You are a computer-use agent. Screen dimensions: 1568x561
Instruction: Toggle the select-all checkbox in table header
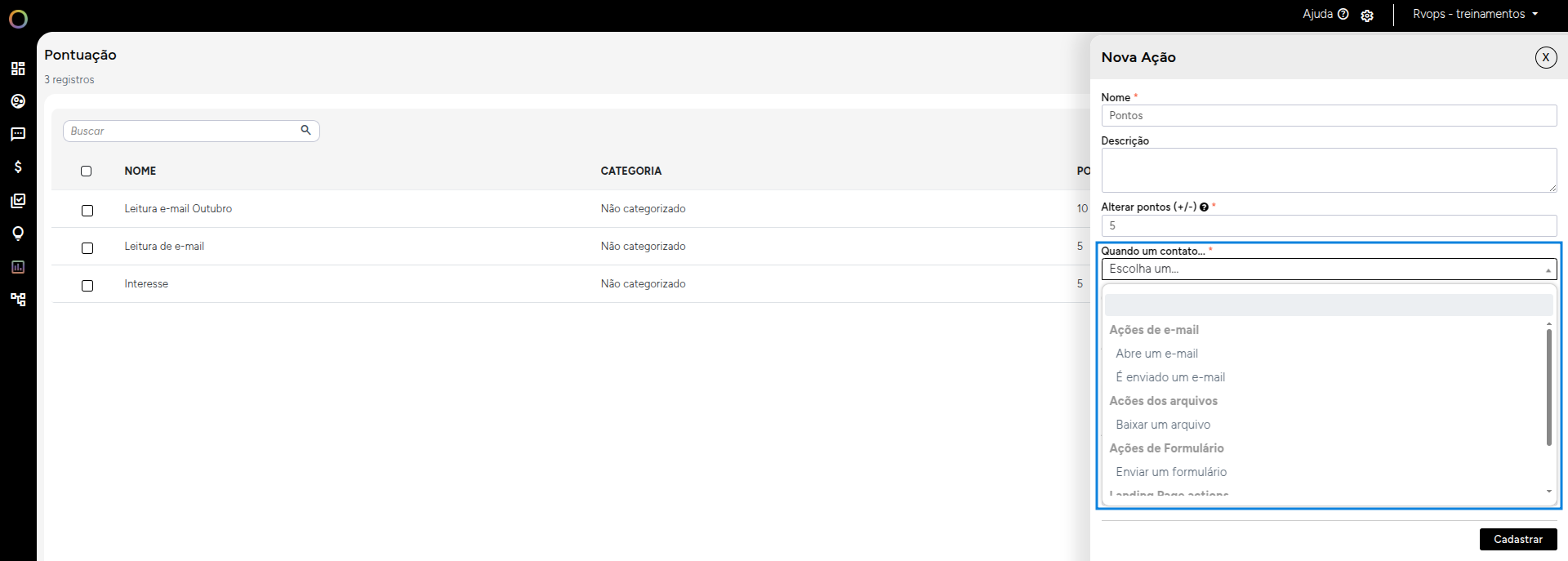tap(87, 171)
